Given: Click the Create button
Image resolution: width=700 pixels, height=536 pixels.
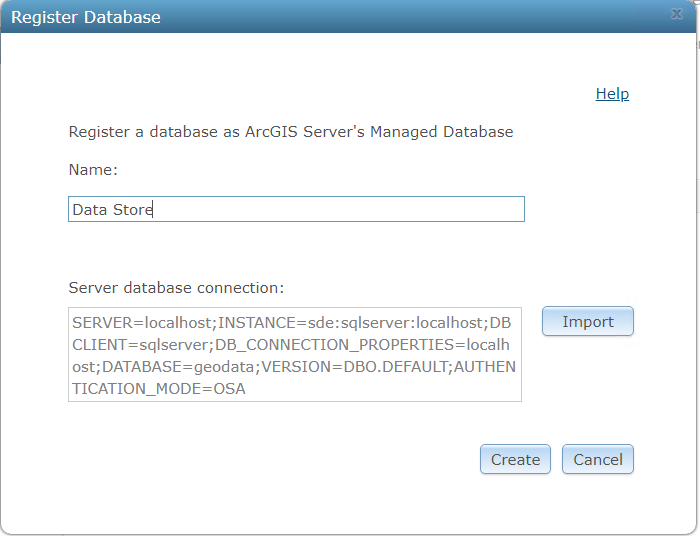Looking at the screenshot, I should tap(515, 459).
